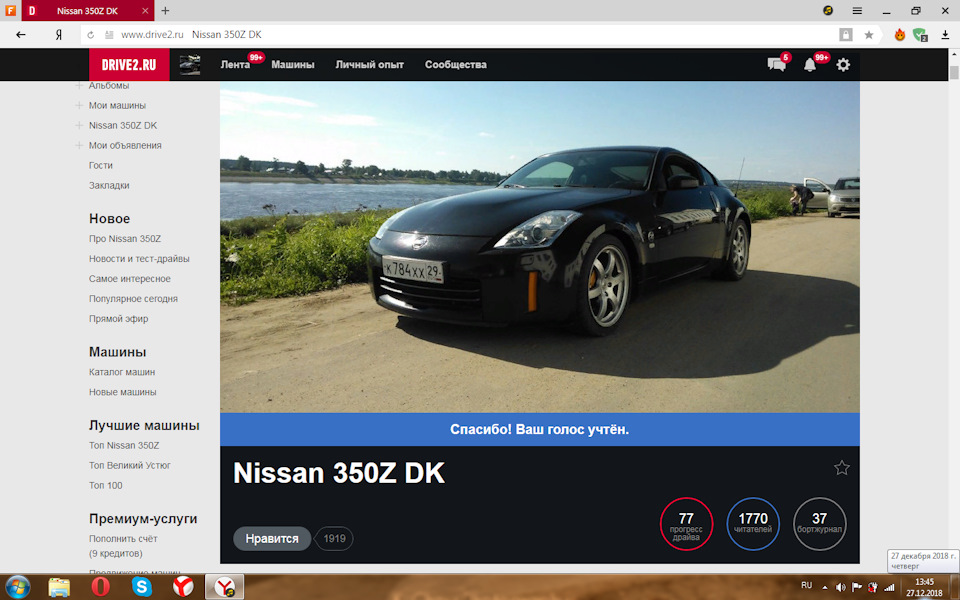960x600 pixels.
Task: Open the Закладки link
Action: click(109, 186)
